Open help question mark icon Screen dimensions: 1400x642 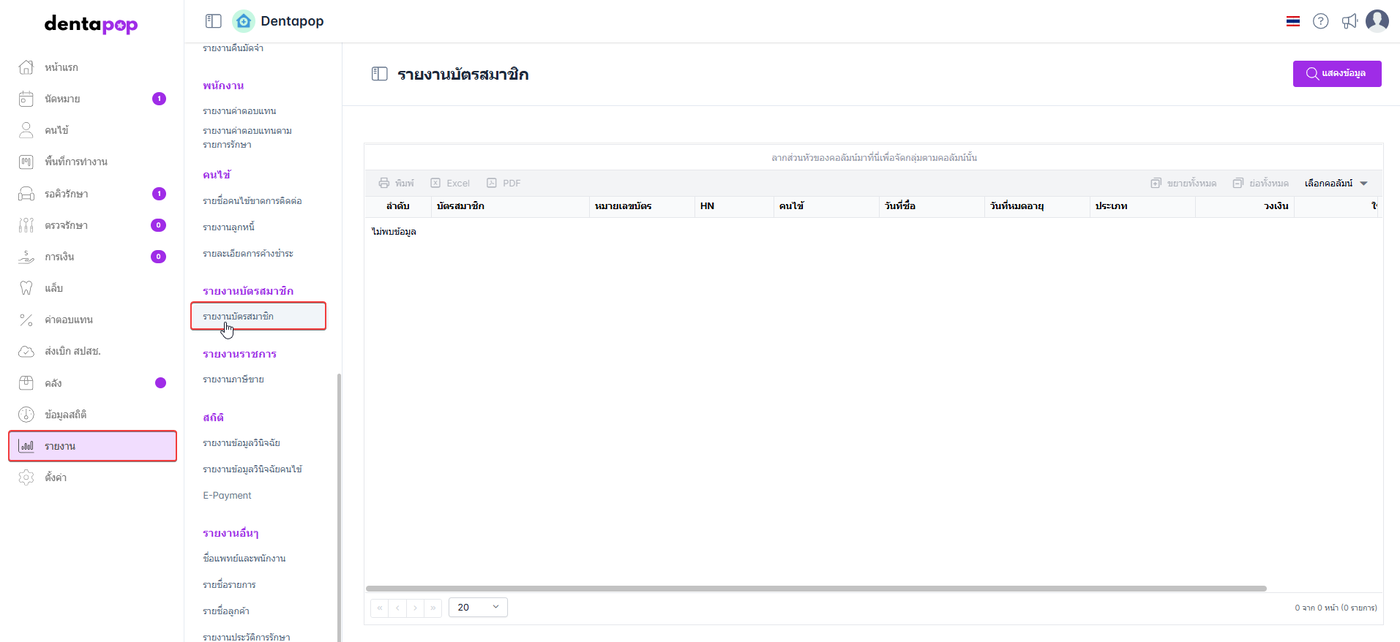tap(1321, 21)
